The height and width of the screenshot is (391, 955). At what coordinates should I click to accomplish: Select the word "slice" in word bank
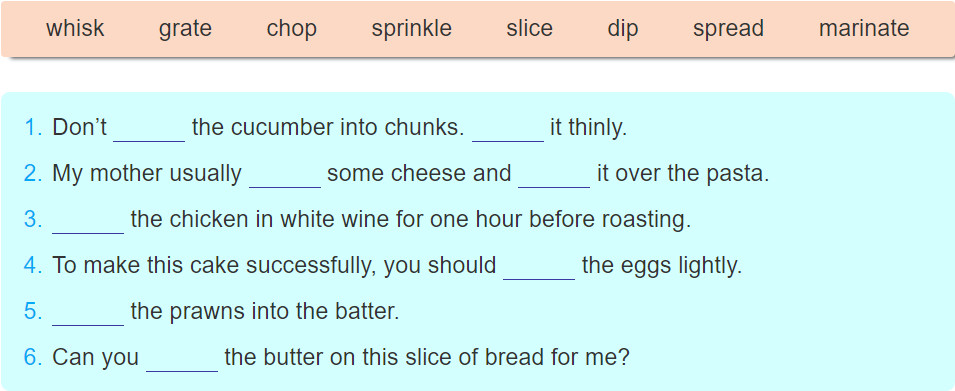pos(529,28)
